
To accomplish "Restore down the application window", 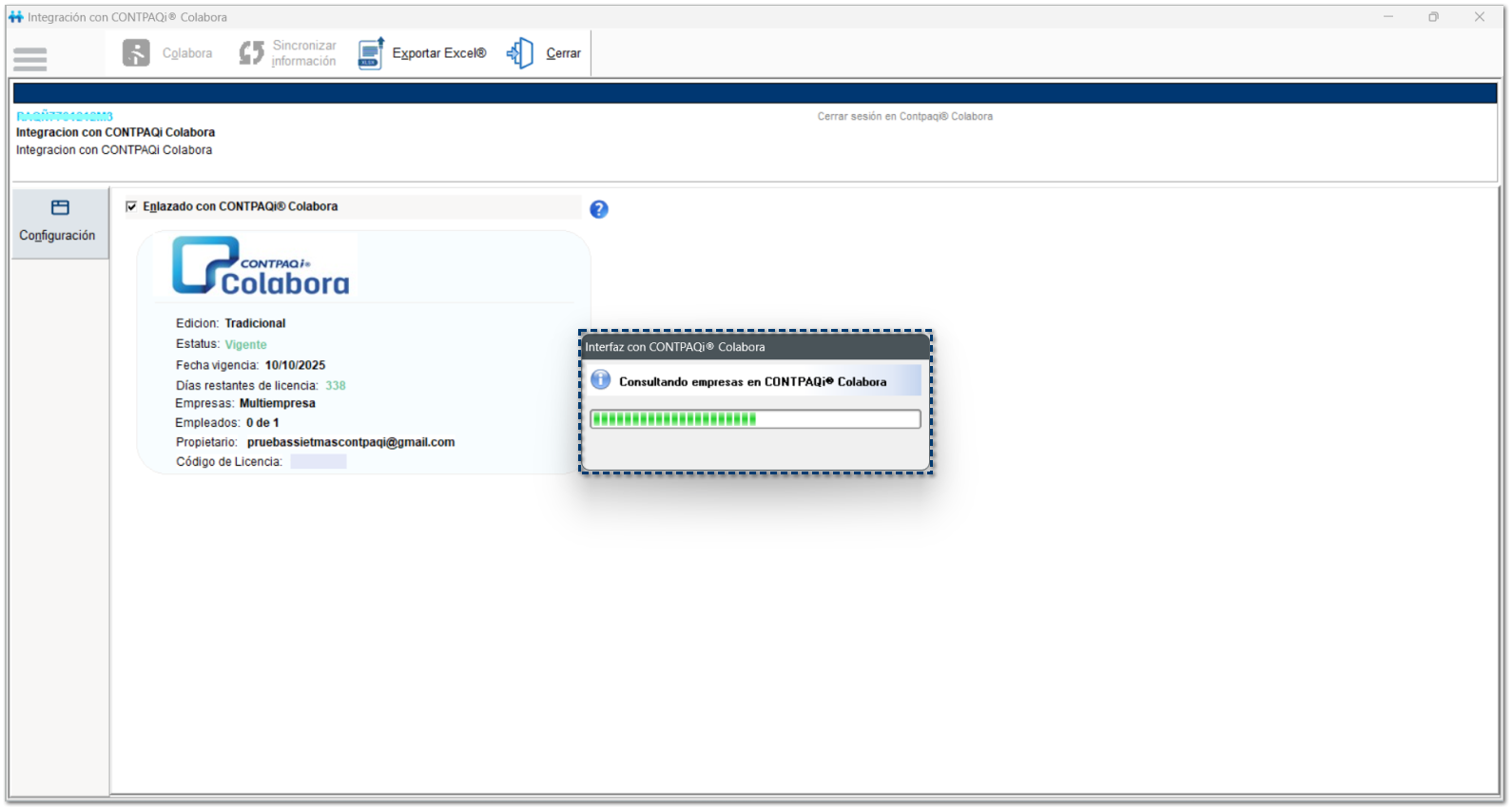I will (1433, 17).
